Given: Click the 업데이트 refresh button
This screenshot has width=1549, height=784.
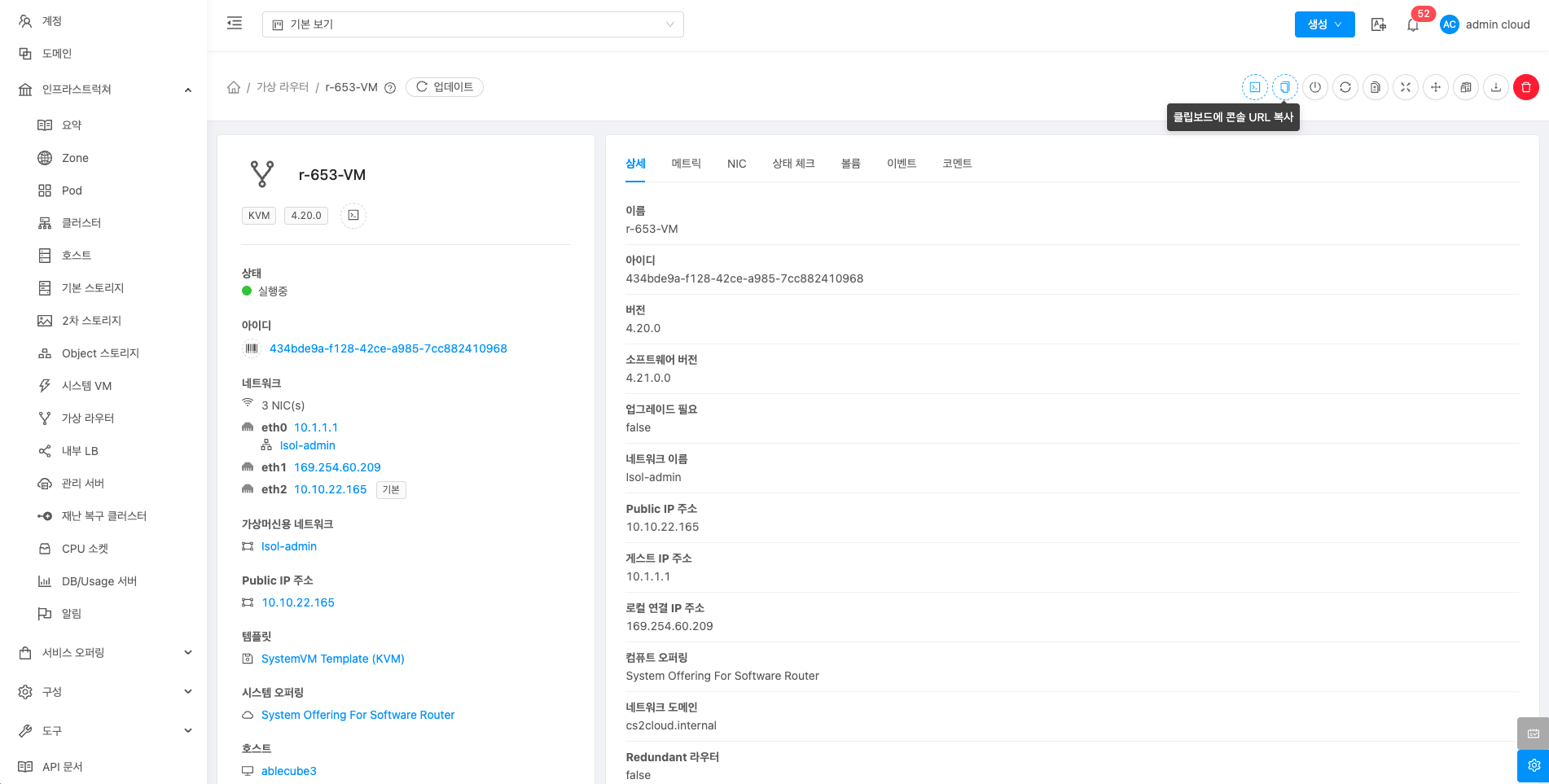Looking at the screenshot, I should 445,87.
